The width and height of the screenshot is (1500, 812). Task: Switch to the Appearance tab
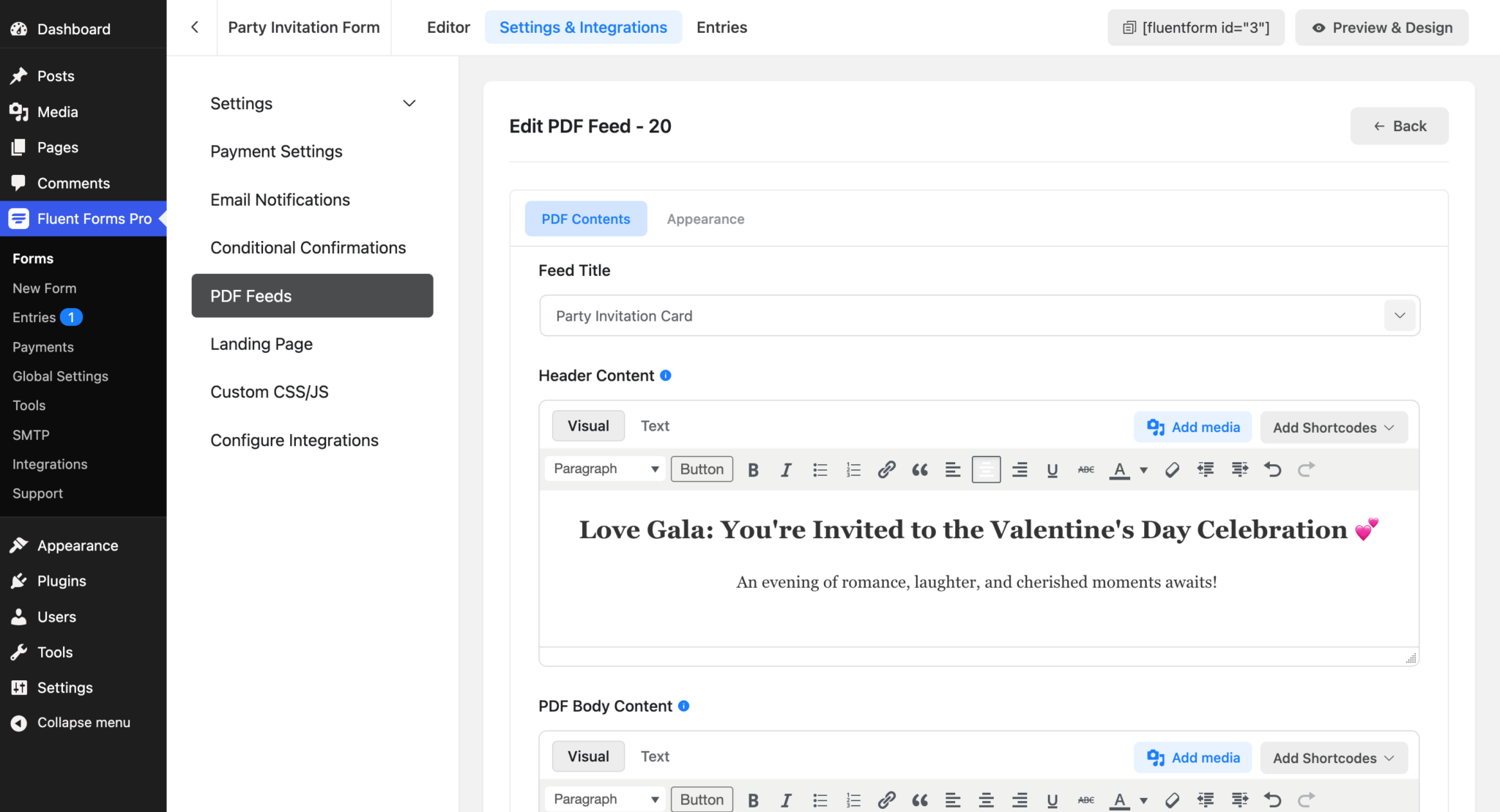point(705,219)
